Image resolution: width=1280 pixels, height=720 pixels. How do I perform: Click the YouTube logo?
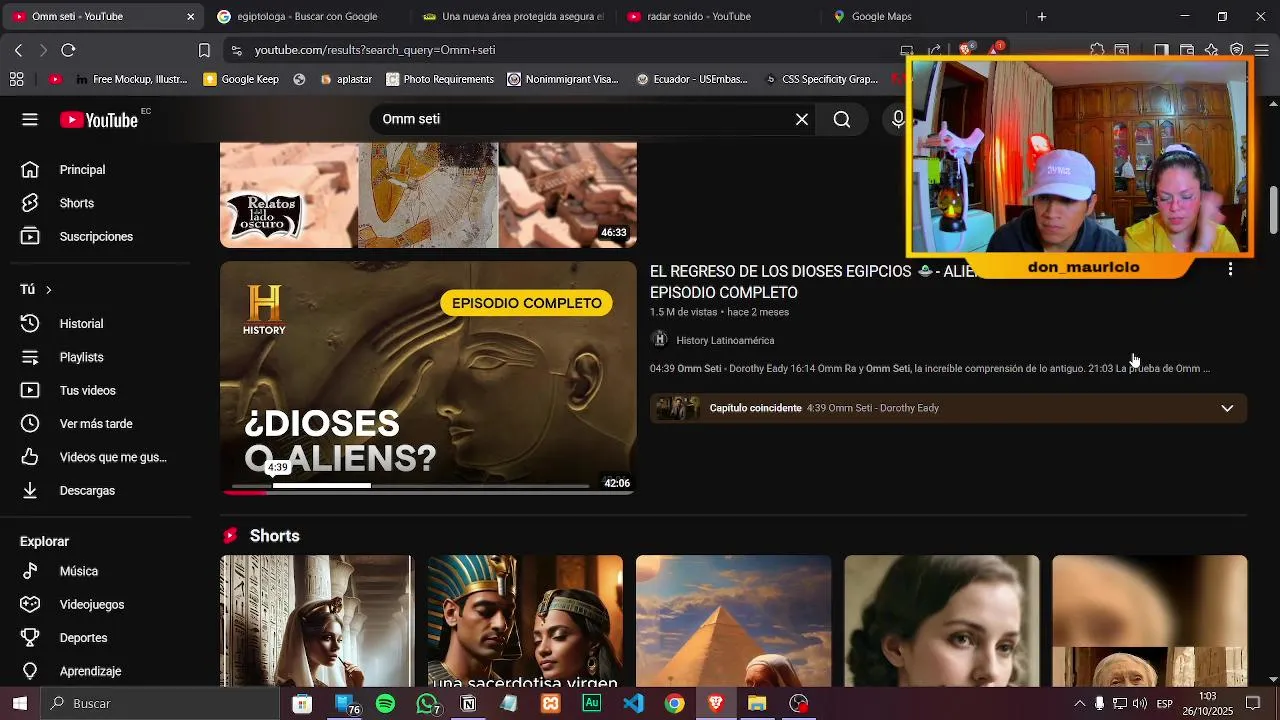pyautogui.click(x=98, y=120)
